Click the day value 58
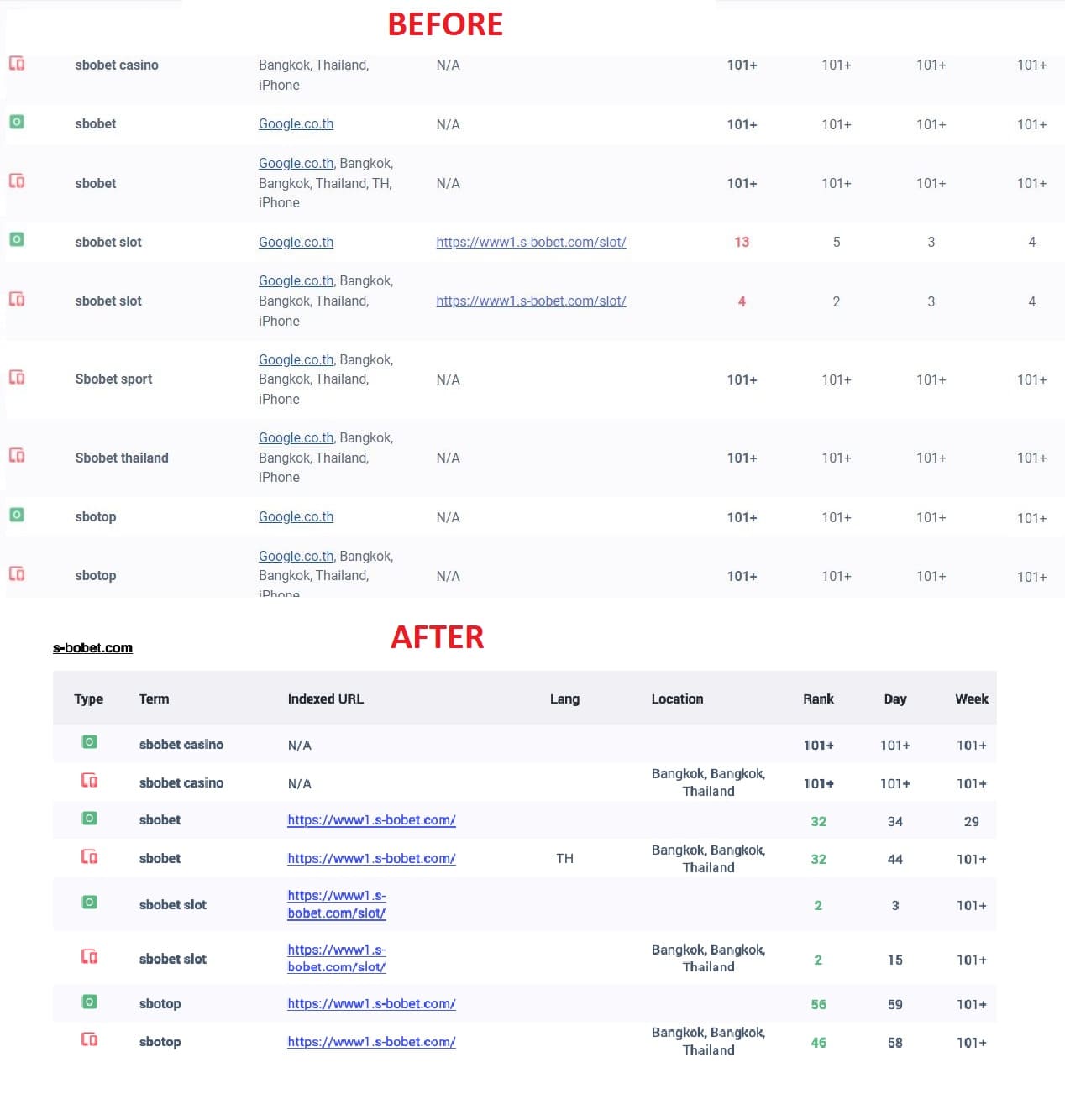Image resolution: width=1065 pixels, height=1120 pixels. pyautogui.click(x=895, y=1043)
